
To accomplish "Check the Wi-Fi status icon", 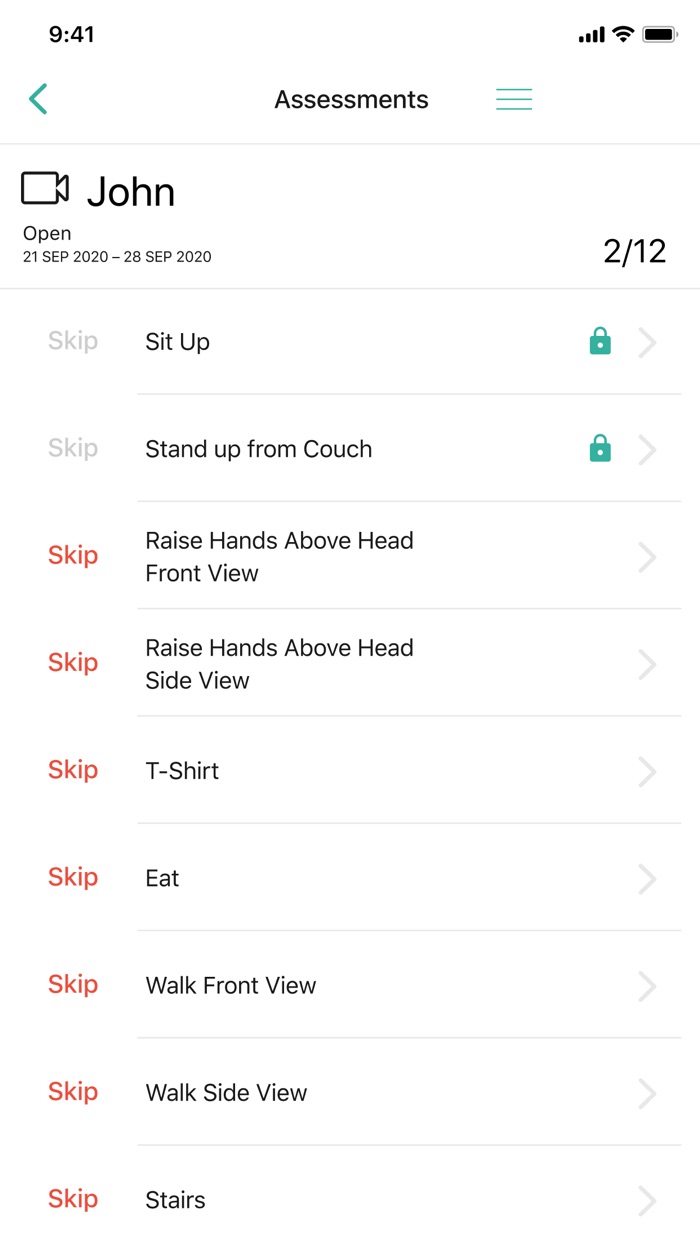I will (623, 35).
